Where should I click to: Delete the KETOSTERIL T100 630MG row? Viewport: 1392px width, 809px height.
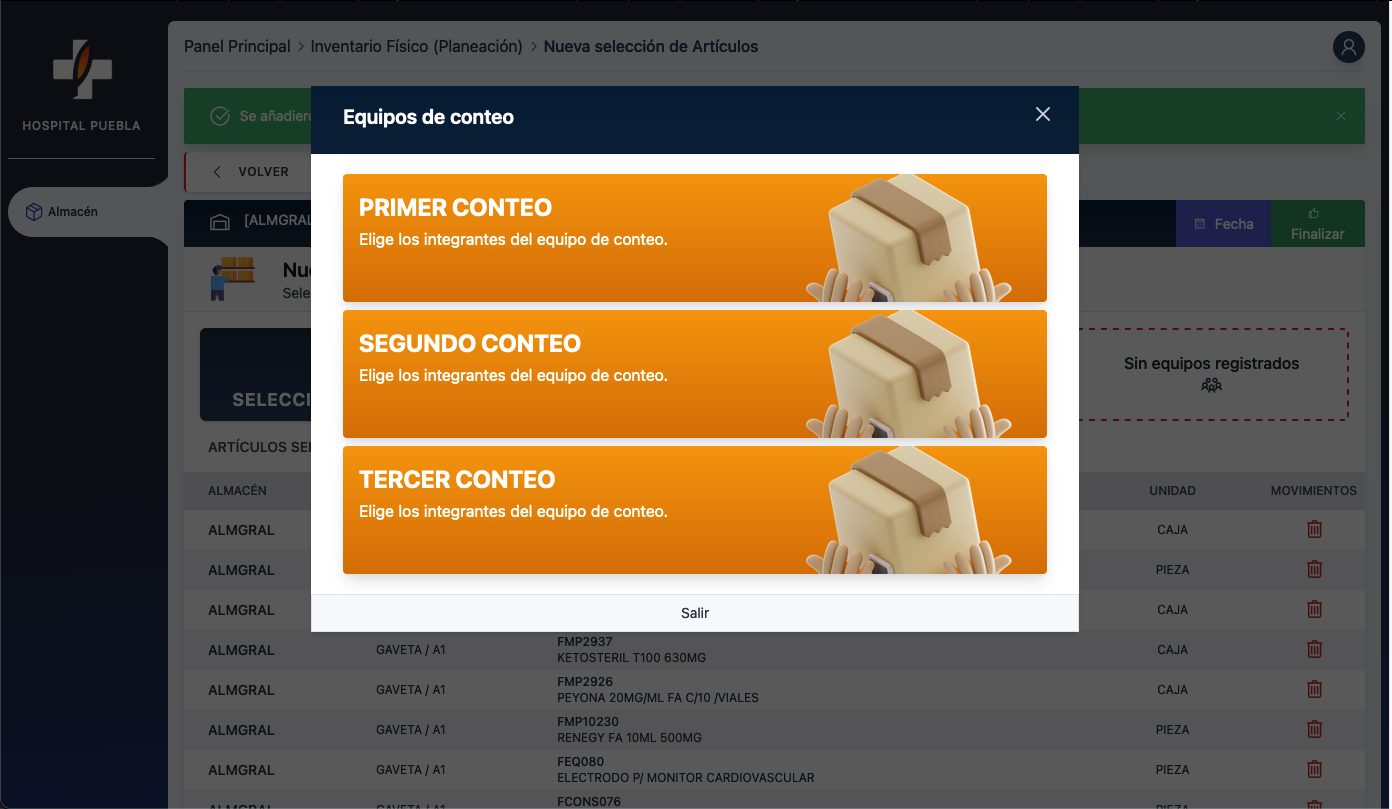click(1314, 650)
